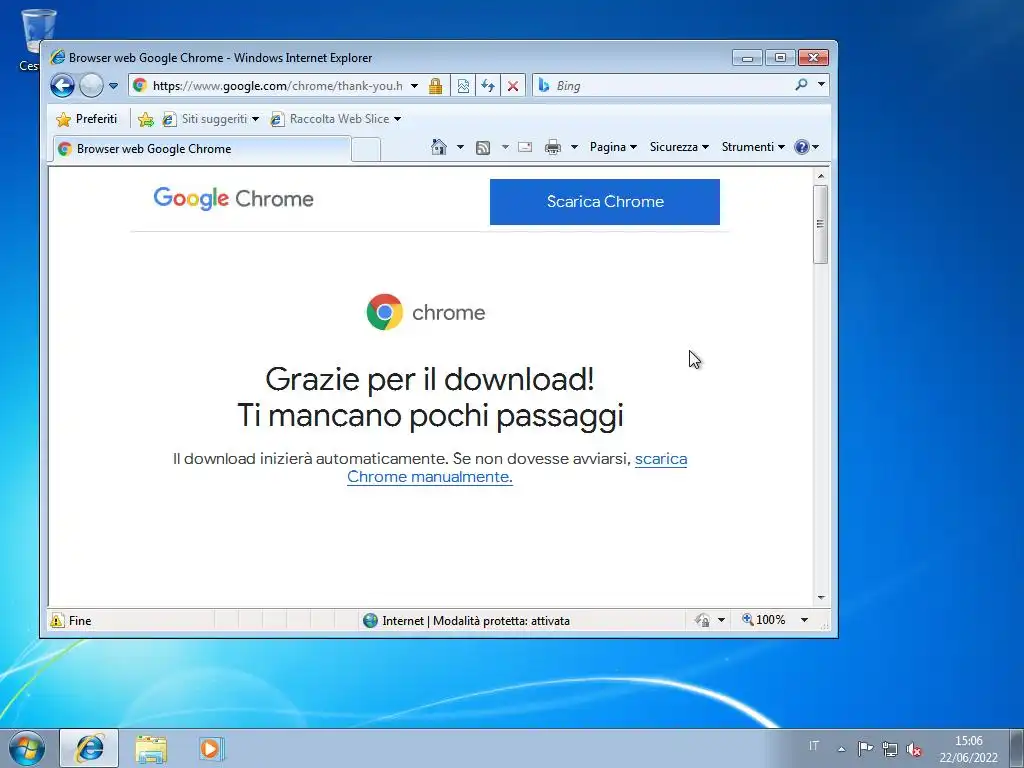Open the Pagina menu

tap(613, 147)
